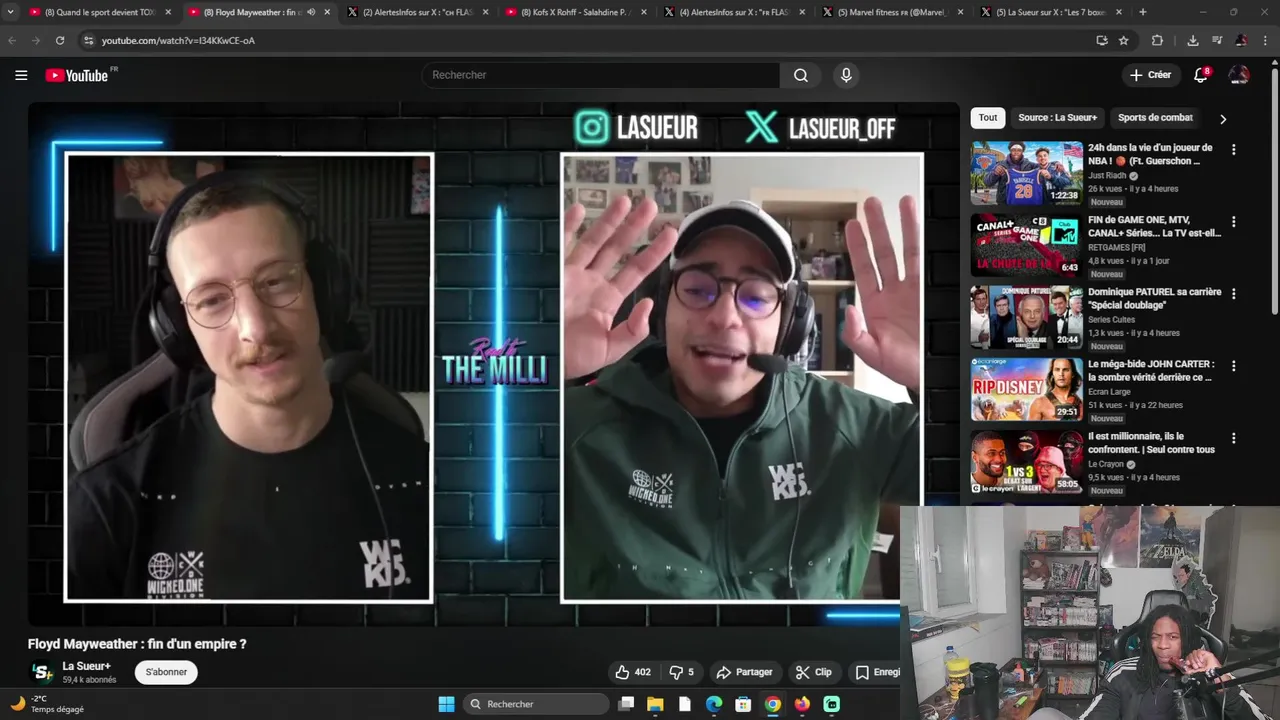Viewport: 1280px width, 720px height.
Task: Open more options for 'Il est millionnaire' video
Action: [1233, 438]
